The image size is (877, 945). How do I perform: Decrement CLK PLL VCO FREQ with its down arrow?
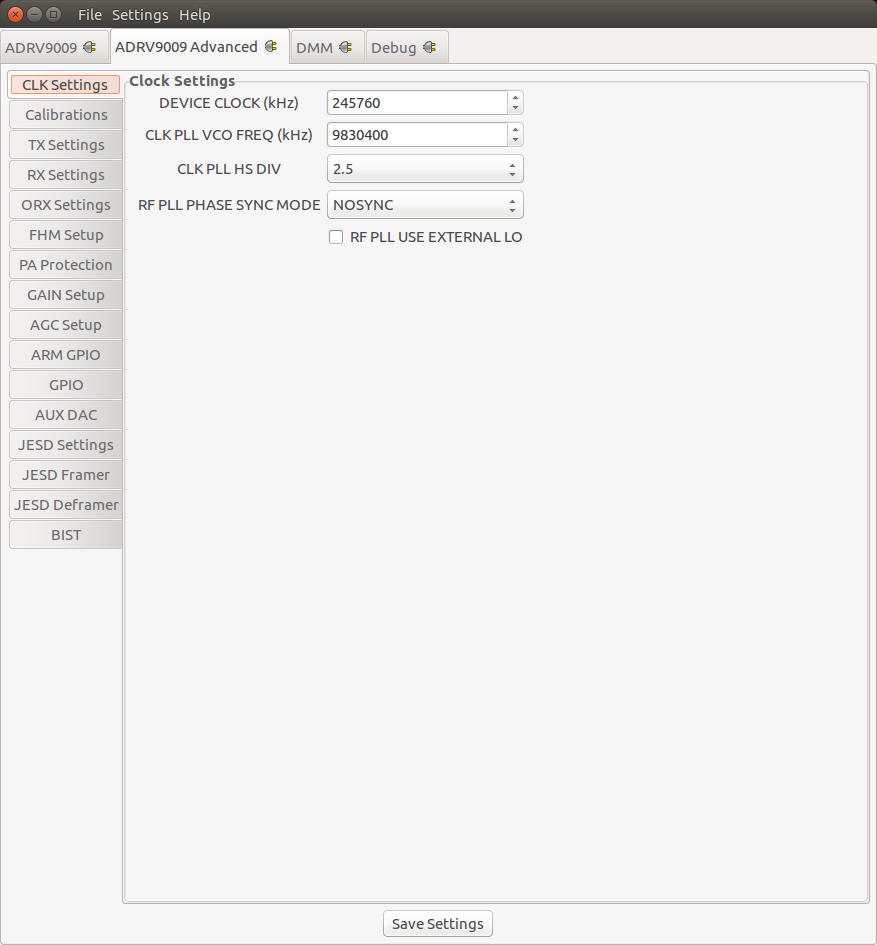[x=514, y=139]
